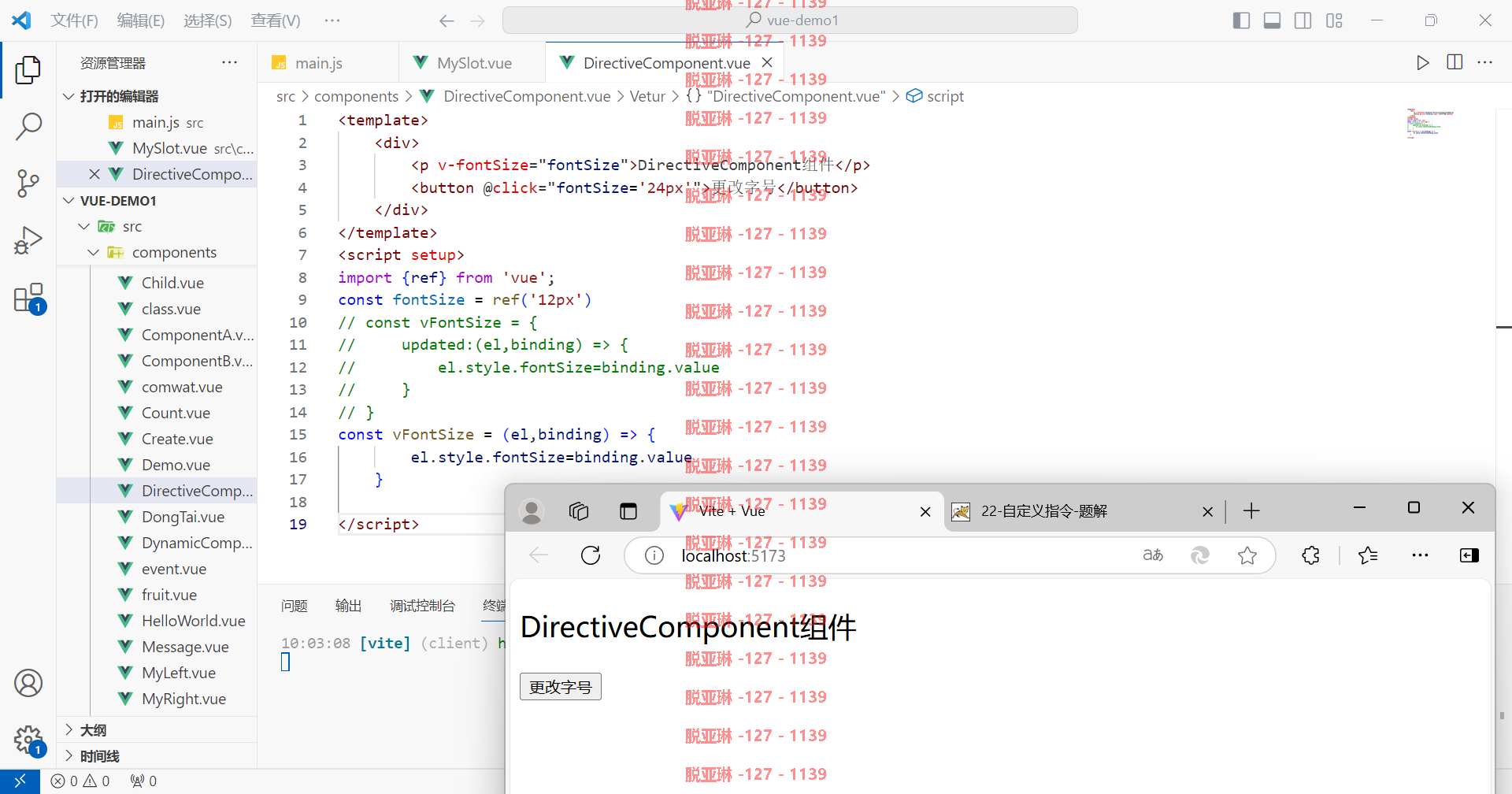Go forward with the navigation arrow in title bar

pyautogui.click(x=478, y=21)
